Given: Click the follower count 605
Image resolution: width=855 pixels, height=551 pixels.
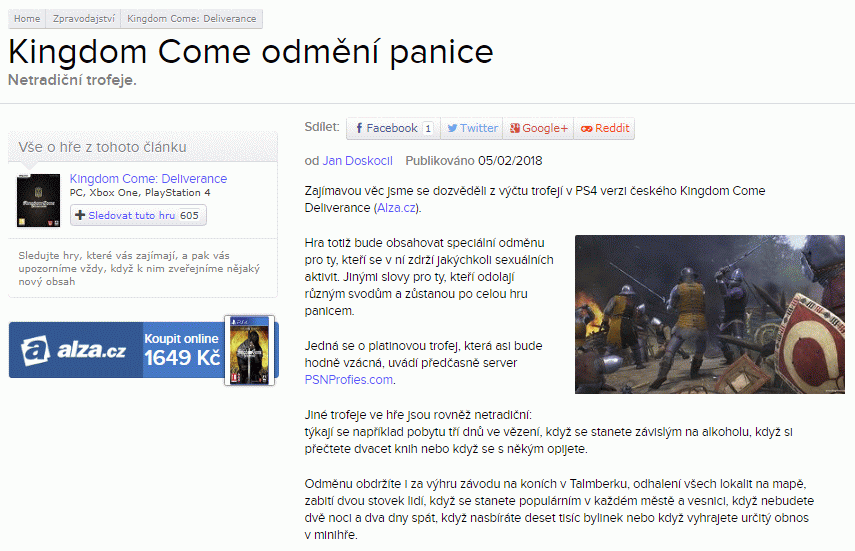Looking at the screenshot, I should [x=189, y=215].
